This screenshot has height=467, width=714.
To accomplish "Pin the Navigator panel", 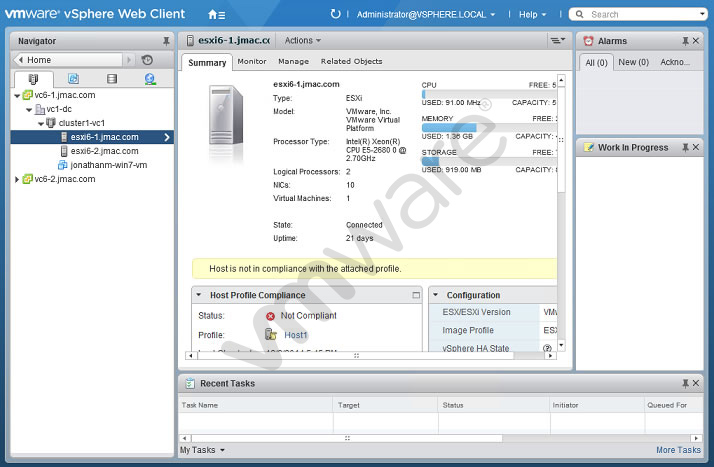I will pyautogui.click(x=166, y=41).
